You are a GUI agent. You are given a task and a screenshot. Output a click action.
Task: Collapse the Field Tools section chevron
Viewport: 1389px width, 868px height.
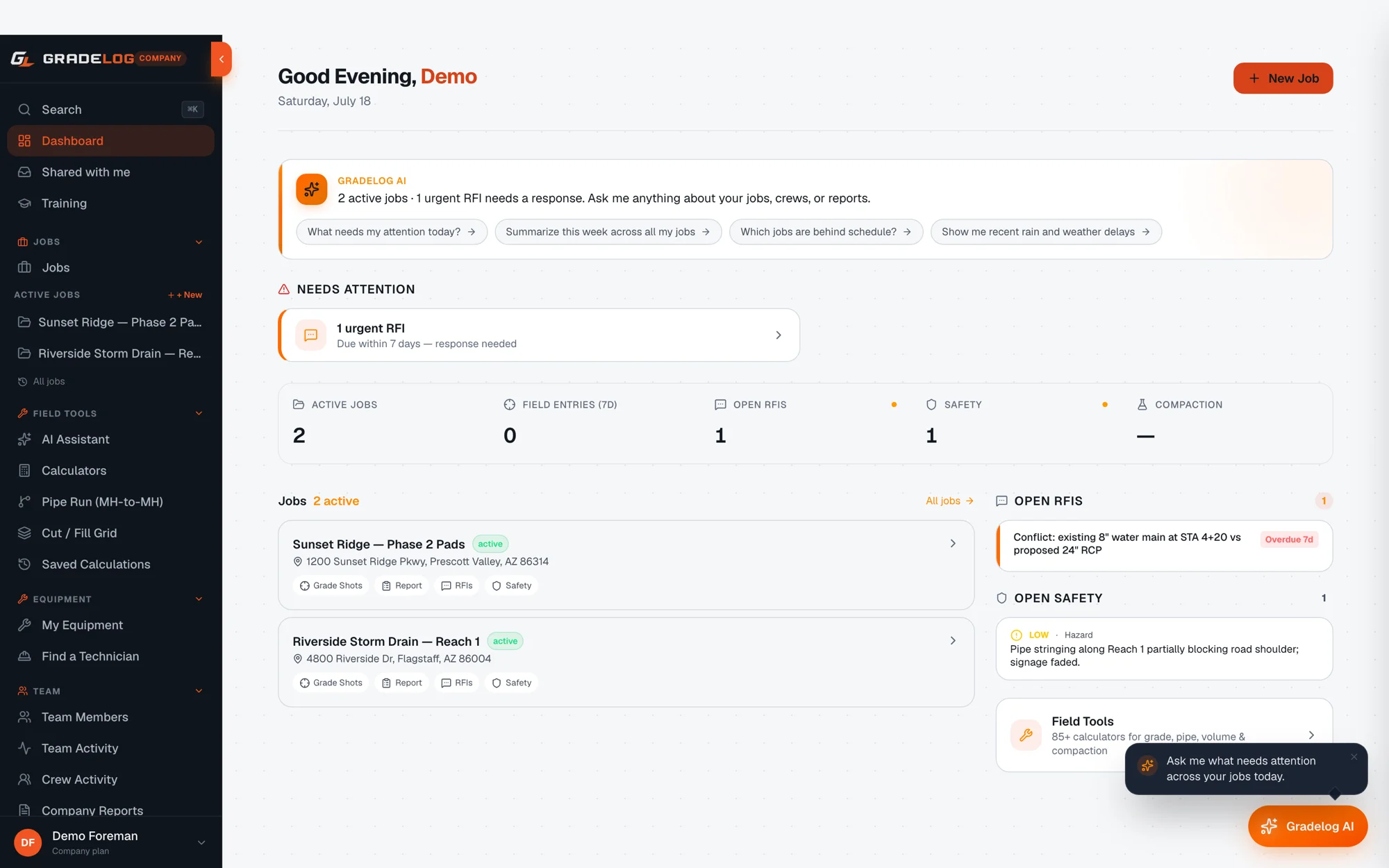[x=199, y=413]
